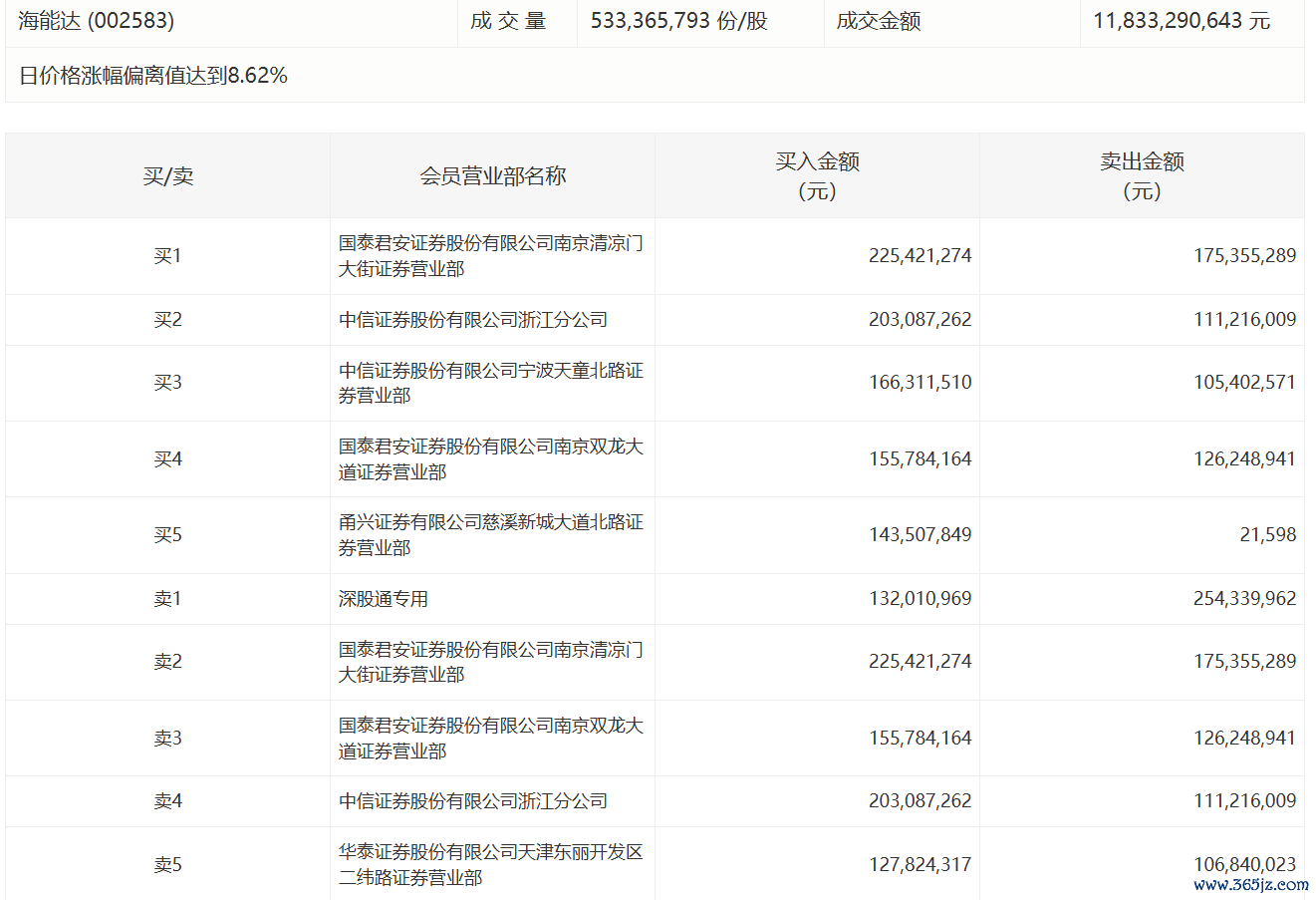Click the 卖出金额 column header
The width and height of the screenshot is (1316, 900).
click(x=1143, y=176)
